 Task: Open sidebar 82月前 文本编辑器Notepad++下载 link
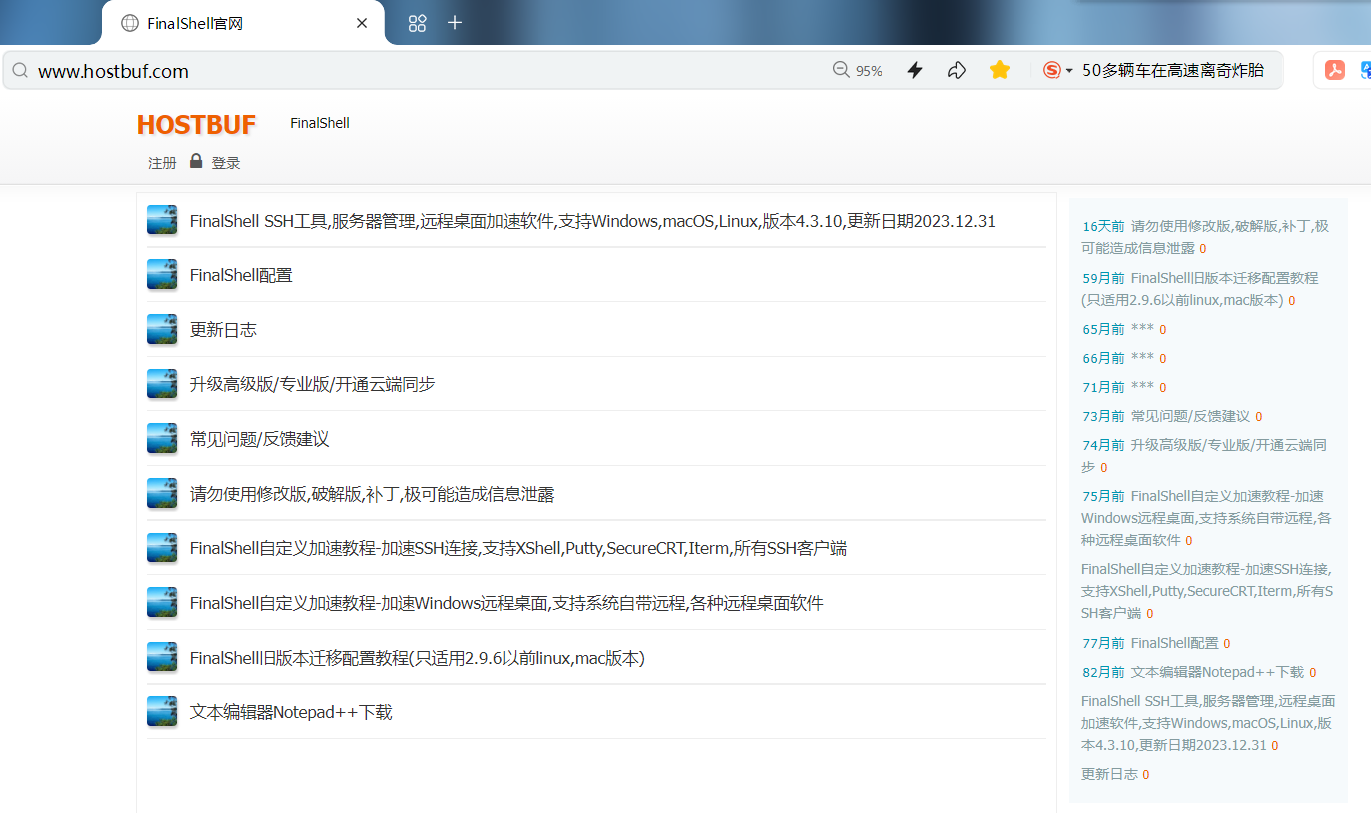pos(1217,672)
